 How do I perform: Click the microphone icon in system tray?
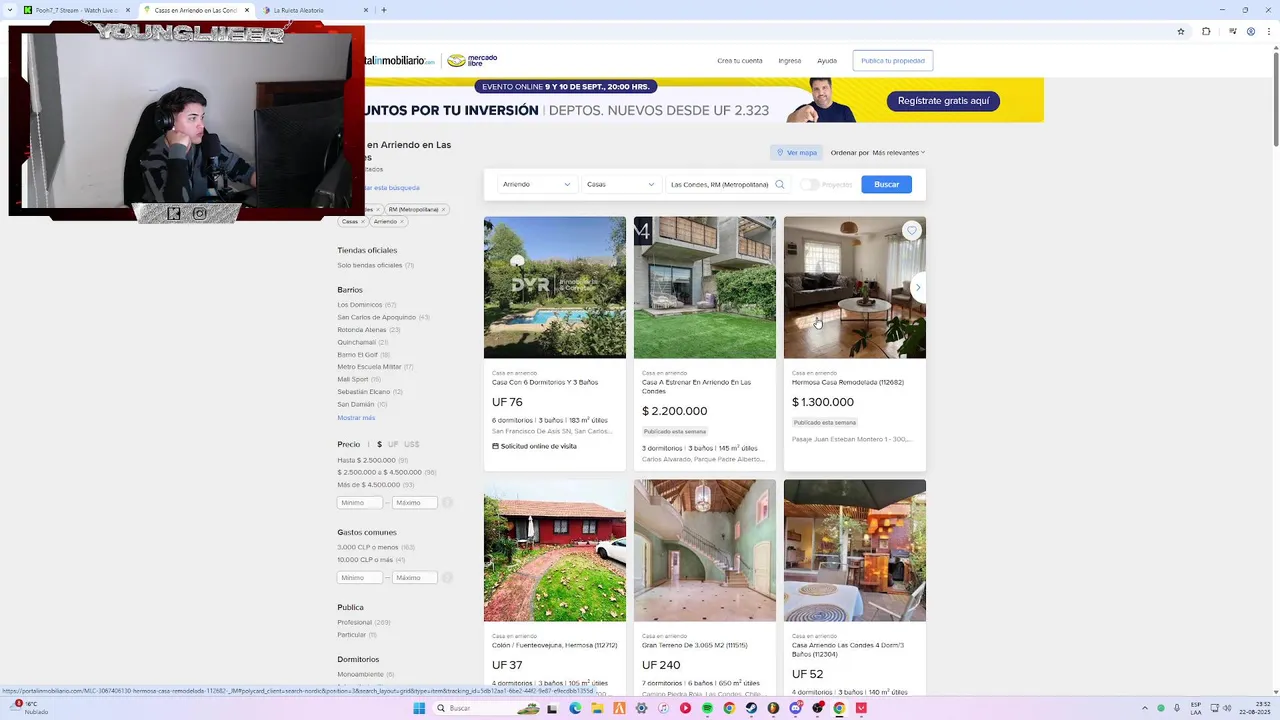(x=1176, y=708)
